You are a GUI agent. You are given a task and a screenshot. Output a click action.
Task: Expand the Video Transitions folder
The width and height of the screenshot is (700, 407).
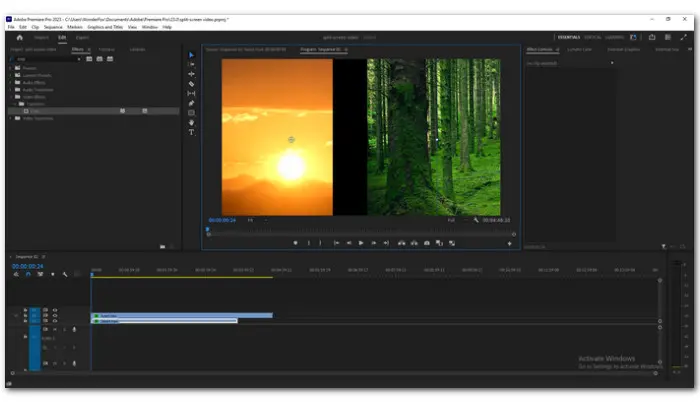click(x=11, y=118)
